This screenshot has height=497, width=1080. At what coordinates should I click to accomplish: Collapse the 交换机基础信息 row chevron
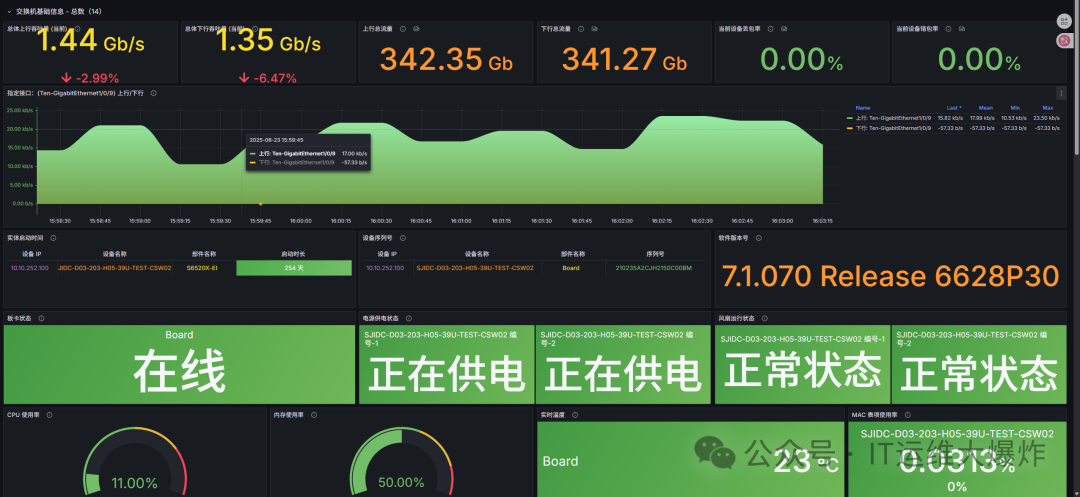[x=9, y=12]
